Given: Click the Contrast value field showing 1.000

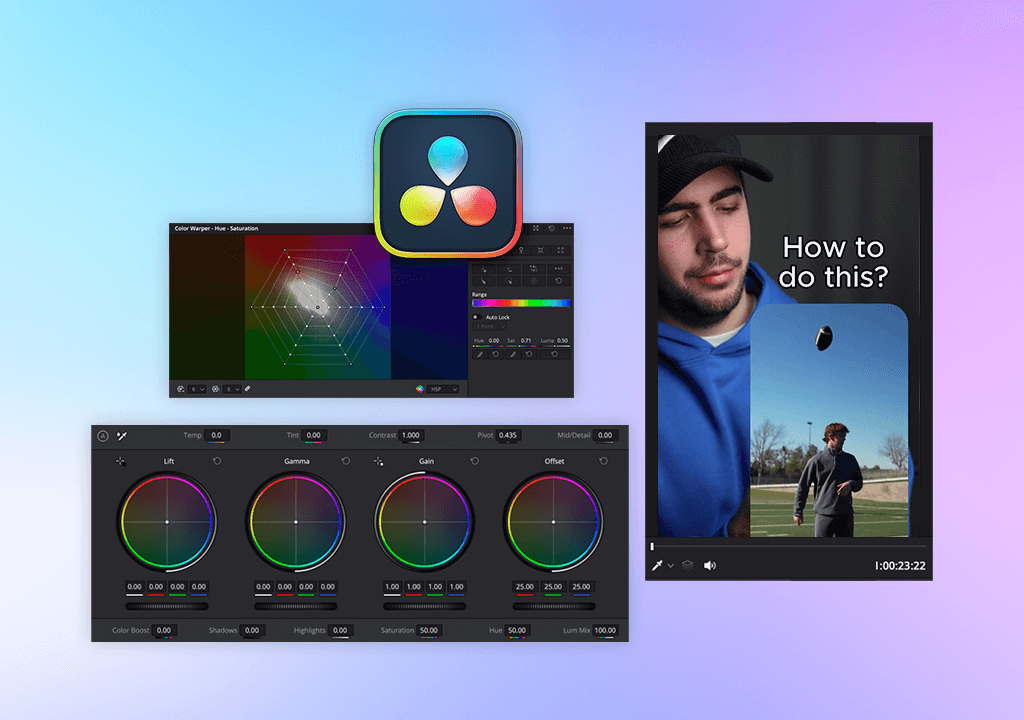Looking at the screenshot, I should [411, 435].
